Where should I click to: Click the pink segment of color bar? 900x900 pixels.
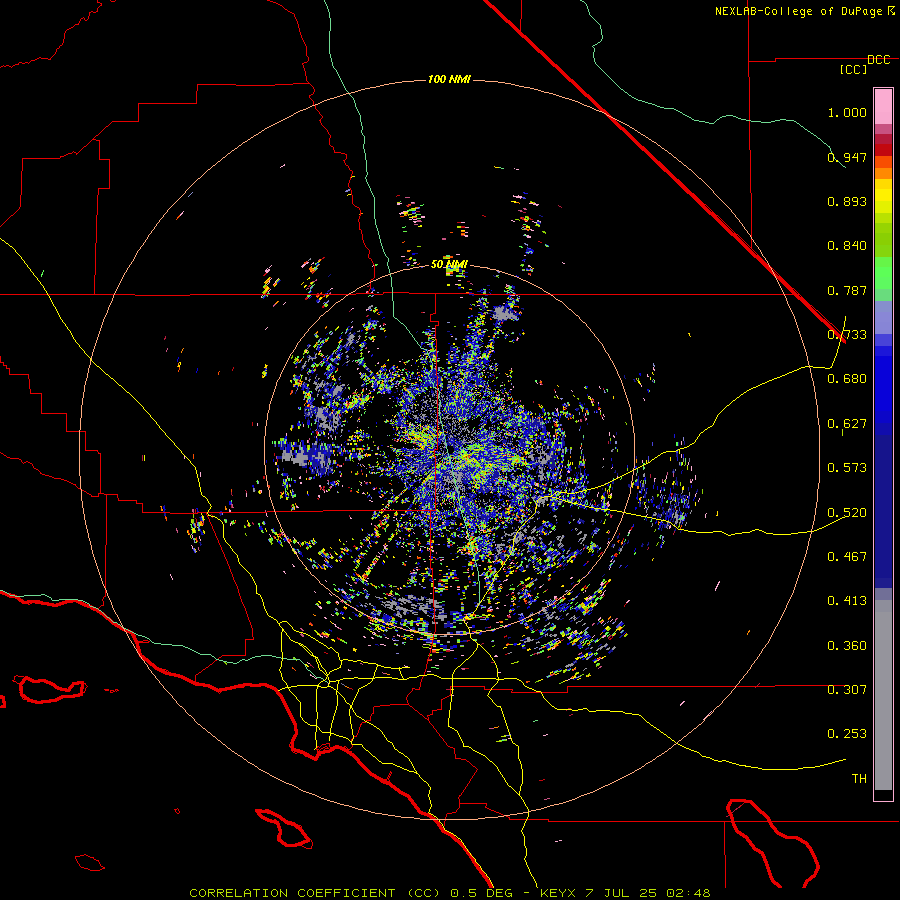tap(883, 106)
